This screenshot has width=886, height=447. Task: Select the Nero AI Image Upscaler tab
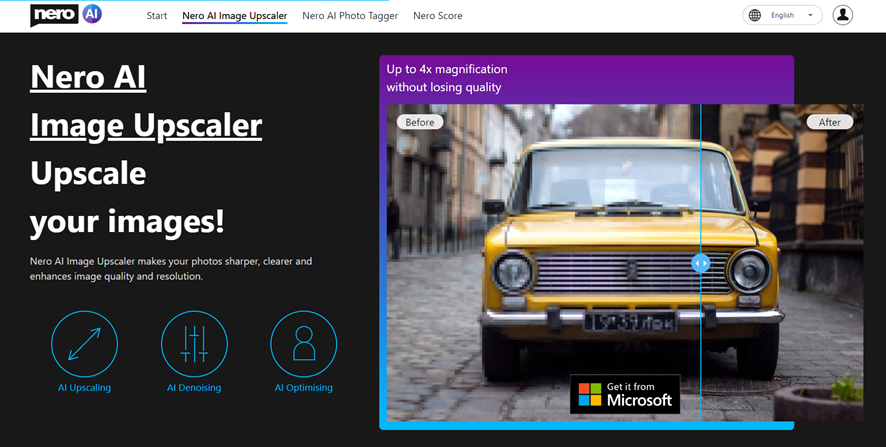pos(234,16)
